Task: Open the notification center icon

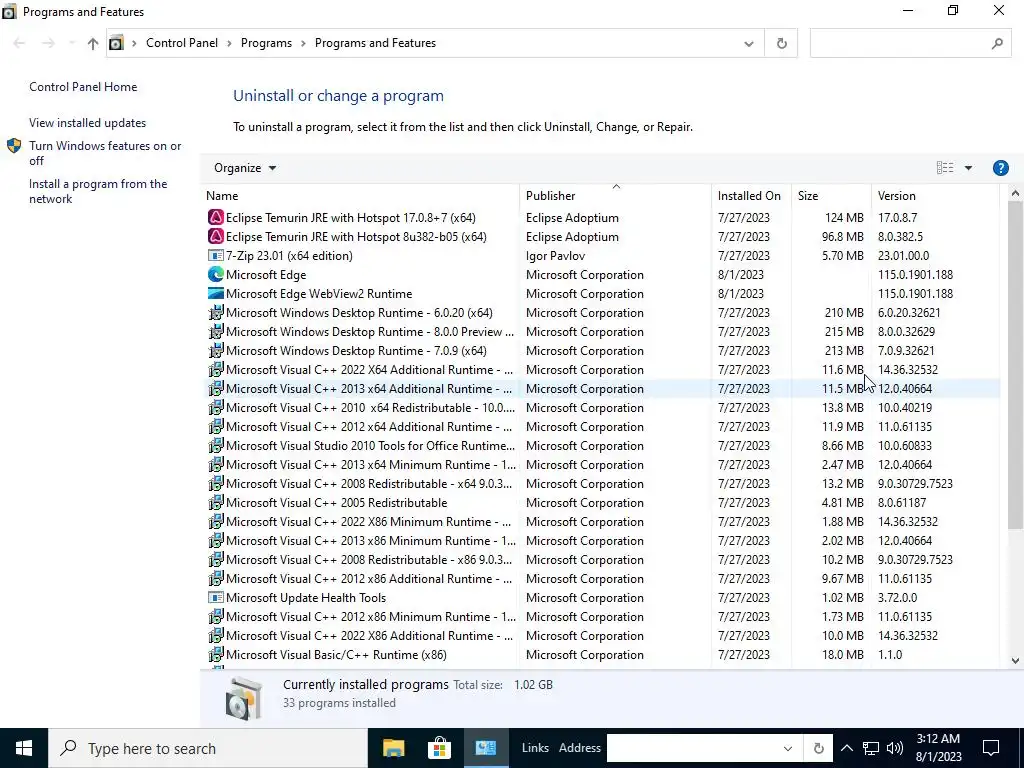Action: (991, 748)
